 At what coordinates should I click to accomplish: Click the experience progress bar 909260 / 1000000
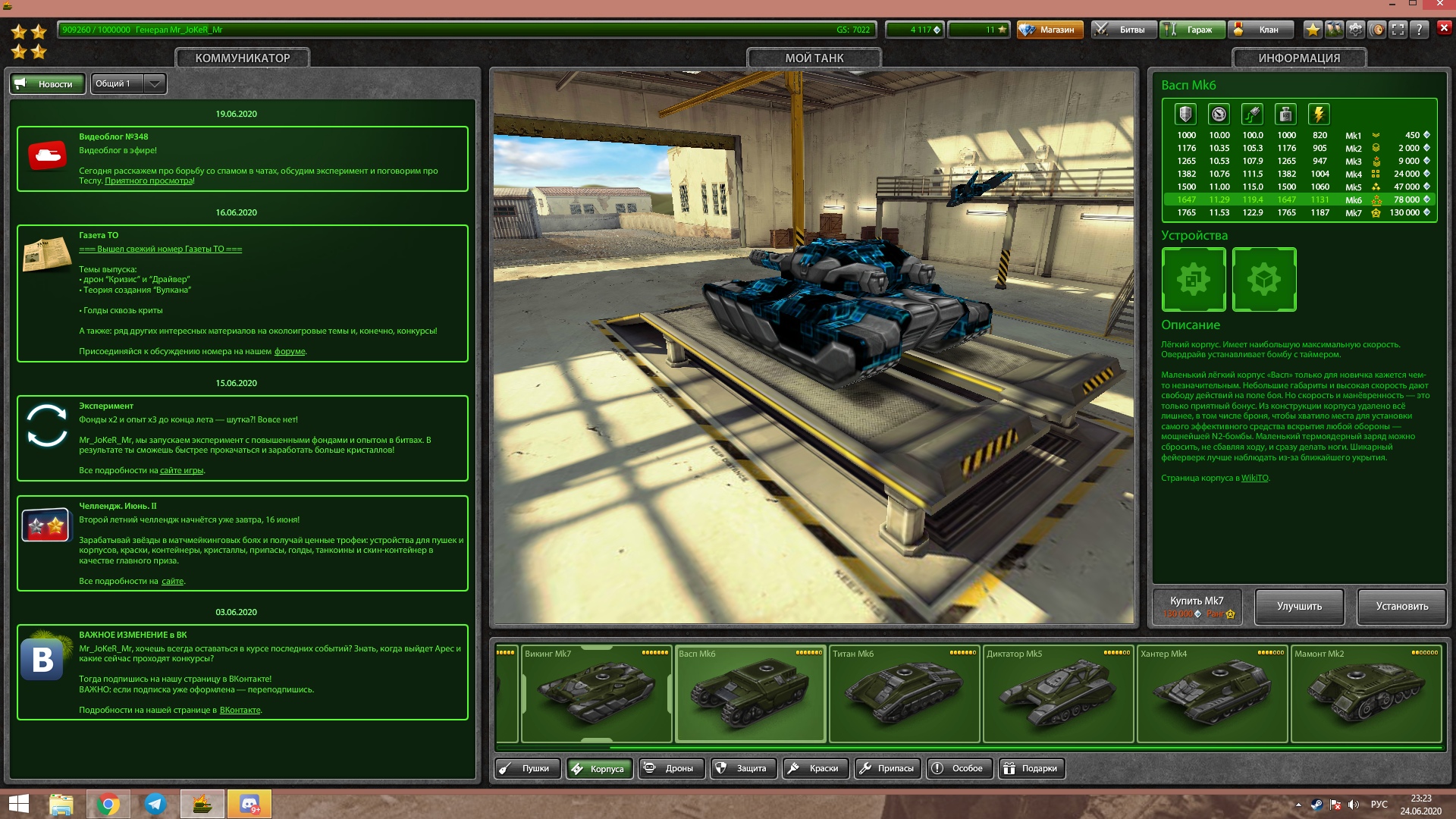pyautogui.click(x=466, y=30)
